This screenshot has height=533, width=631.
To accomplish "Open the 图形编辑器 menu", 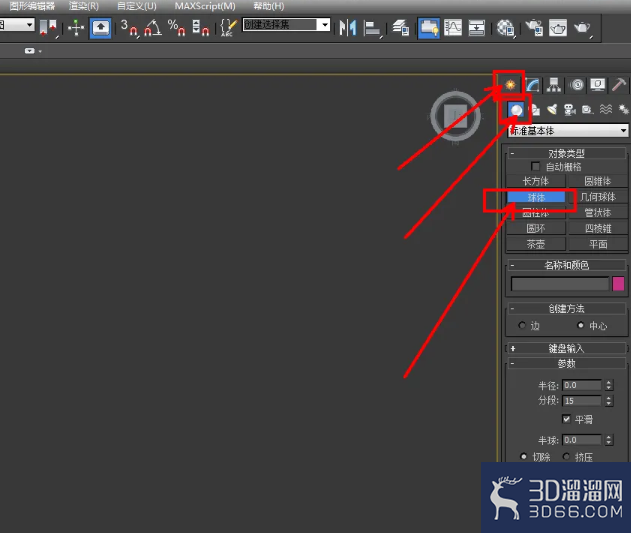I will click(32, 6).
